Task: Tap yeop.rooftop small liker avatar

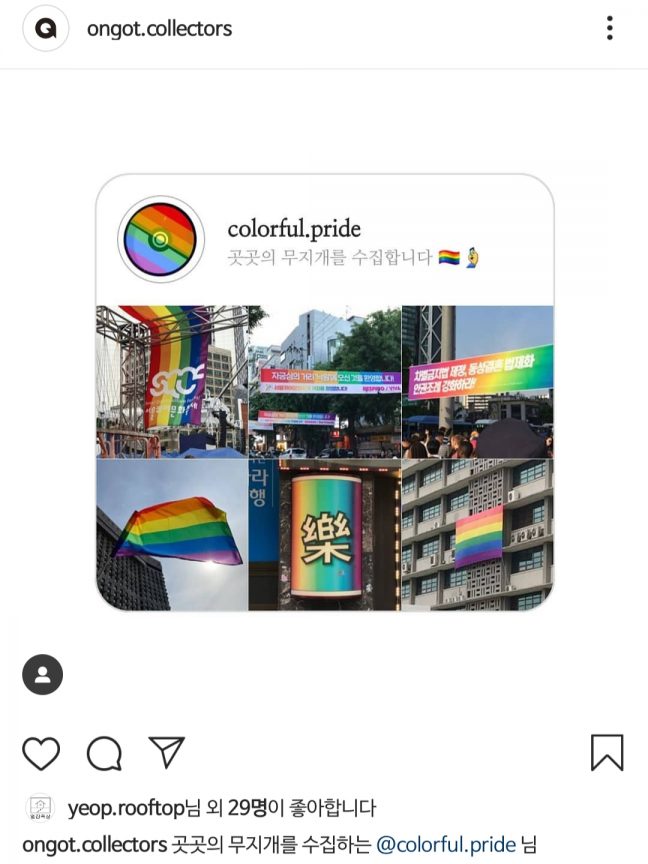Action: (40, 808)
